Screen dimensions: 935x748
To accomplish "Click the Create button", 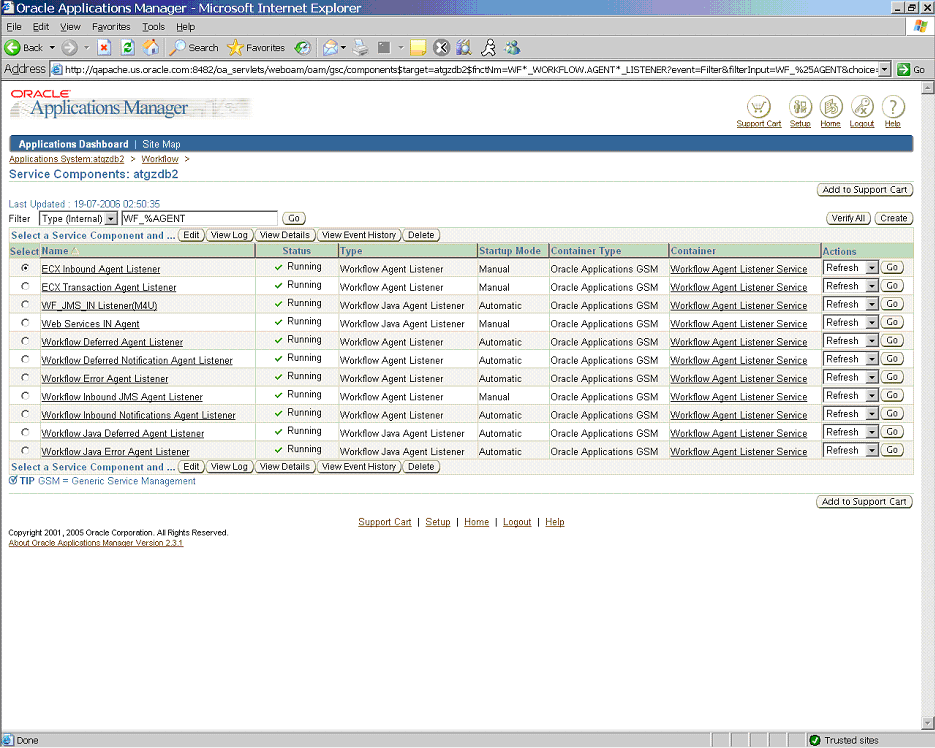I will tap(894, 218).
